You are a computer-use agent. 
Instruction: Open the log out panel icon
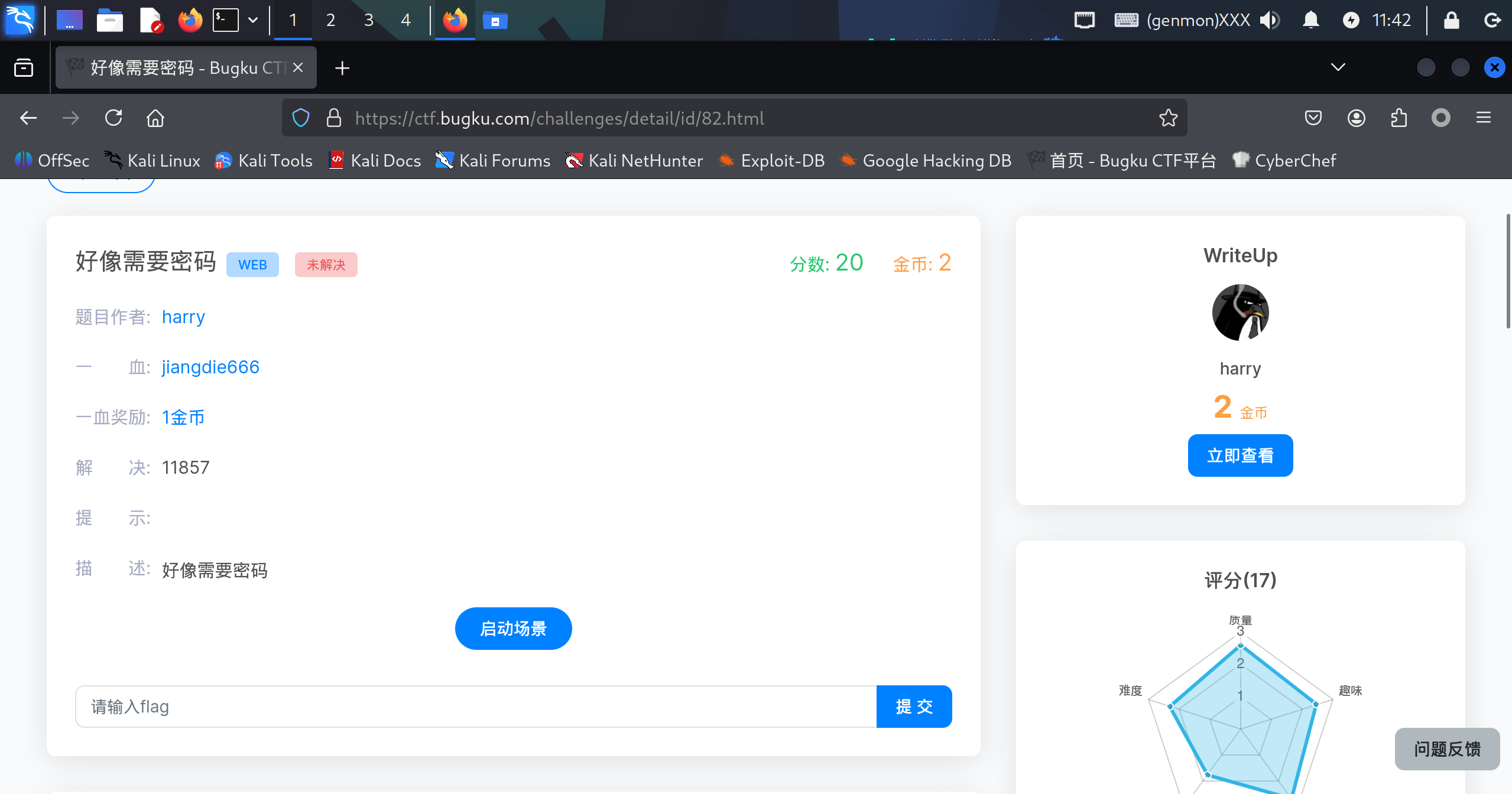(1492, 20)
